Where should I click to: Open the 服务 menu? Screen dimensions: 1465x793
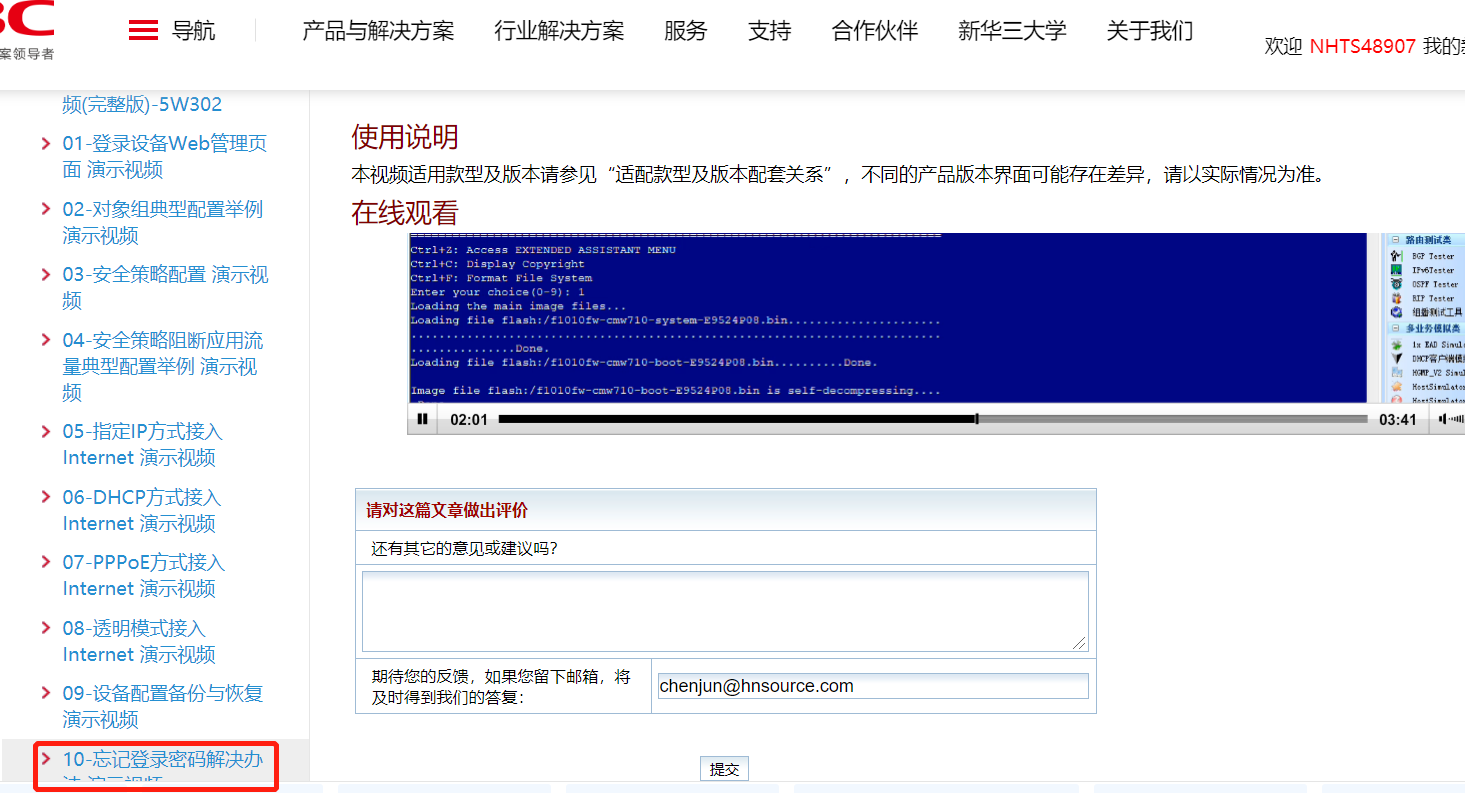686,31
